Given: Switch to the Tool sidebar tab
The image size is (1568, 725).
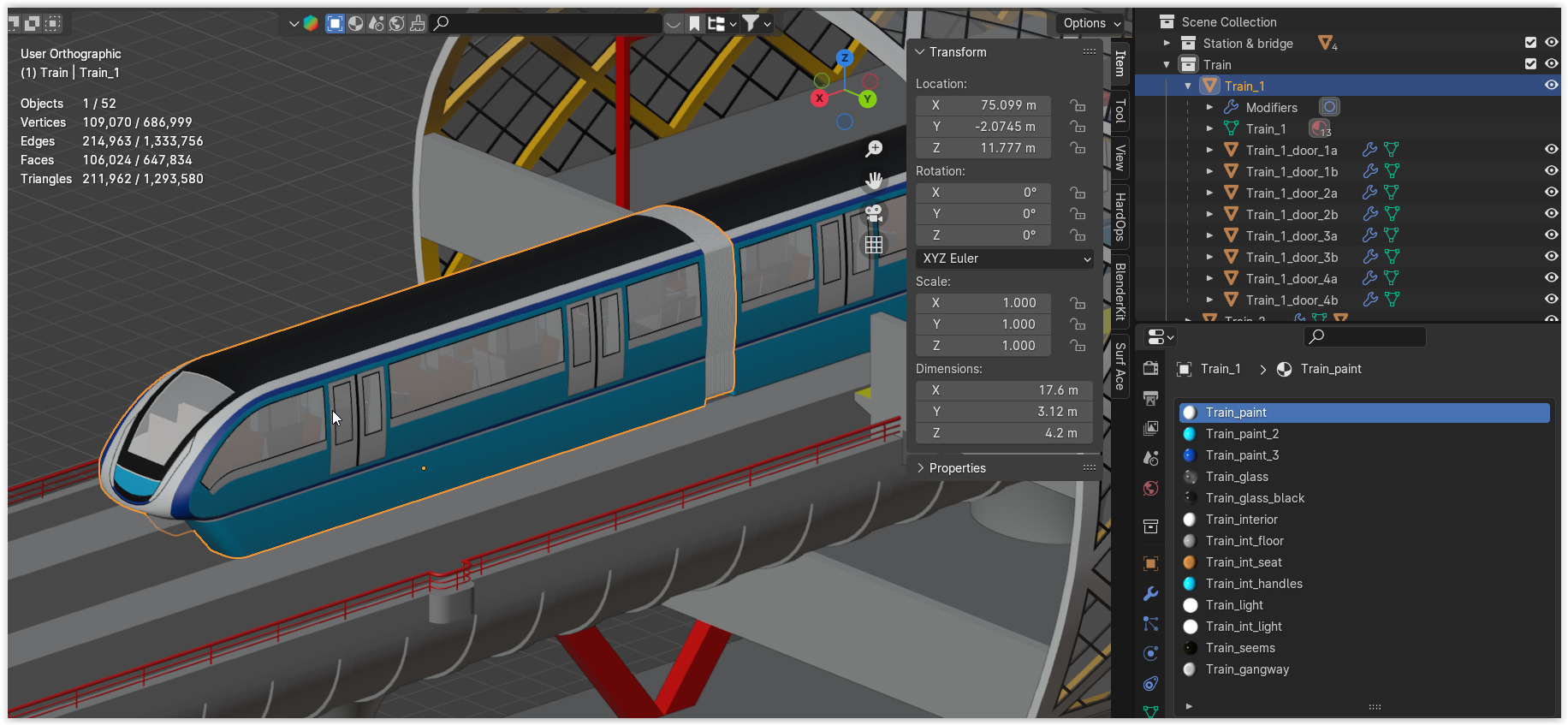Looking at the screenshot, I should (x=1120, y=110).
